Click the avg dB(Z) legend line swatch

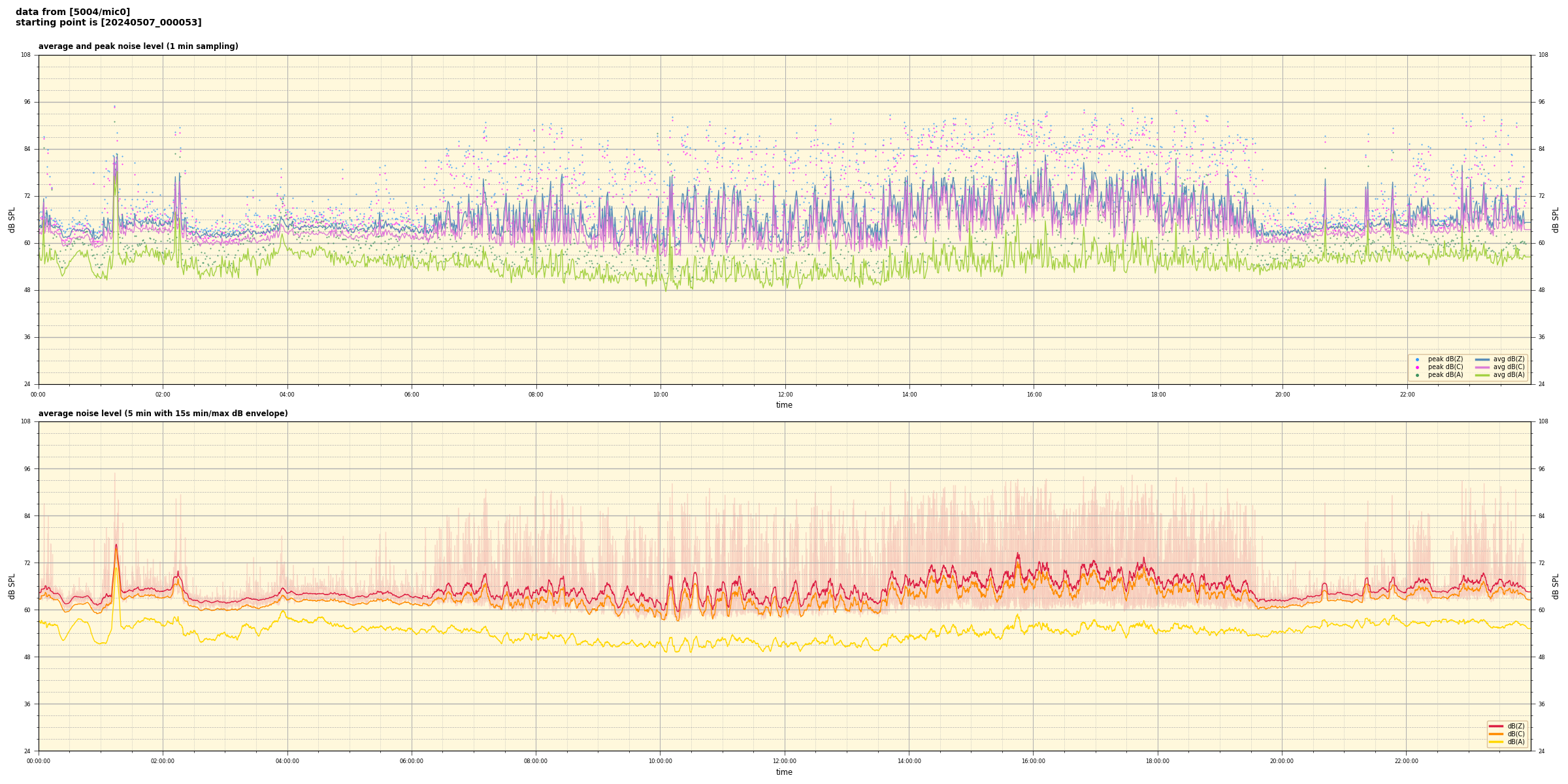click(x=1482, y=359)
